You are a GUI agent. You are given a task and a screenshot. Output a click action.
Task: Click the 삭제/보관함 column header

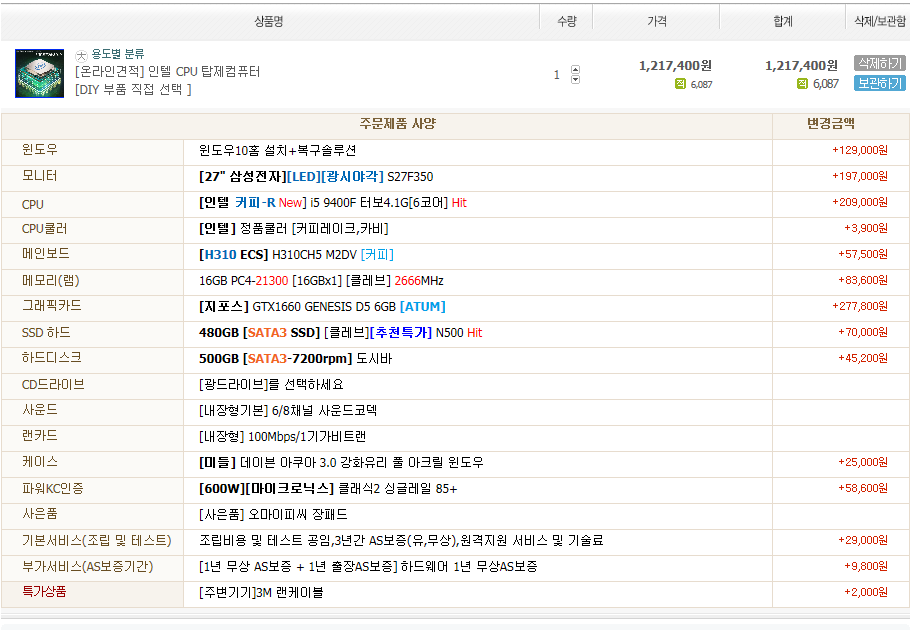[x=880, y=22]
